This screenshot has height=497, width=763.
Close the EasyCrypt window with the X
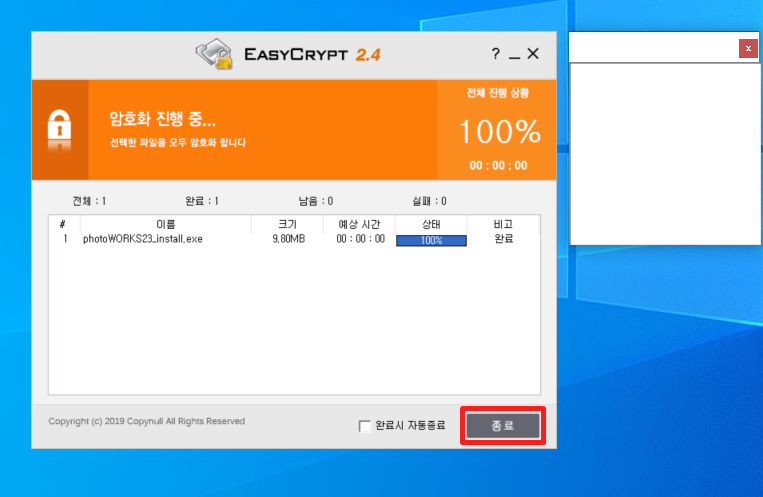pos(533,54)
